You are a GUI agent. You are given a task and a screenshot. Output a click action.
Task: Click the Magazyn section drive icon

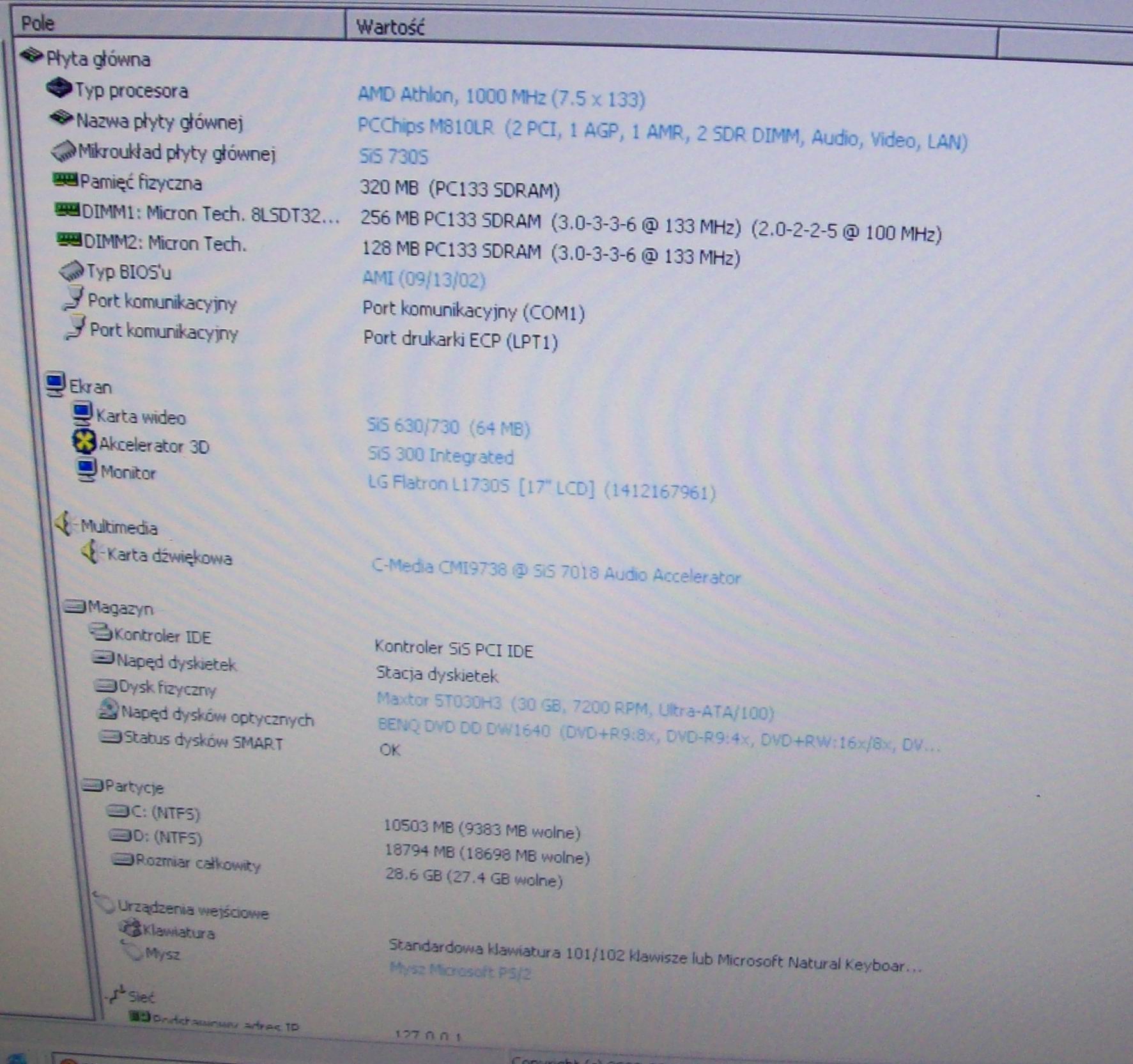point(75,606)
